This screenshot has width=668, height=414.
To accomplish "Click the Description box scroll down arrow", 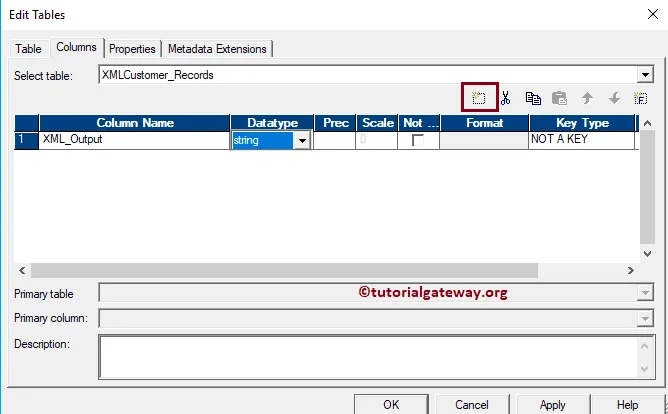I will click(645, 369).
